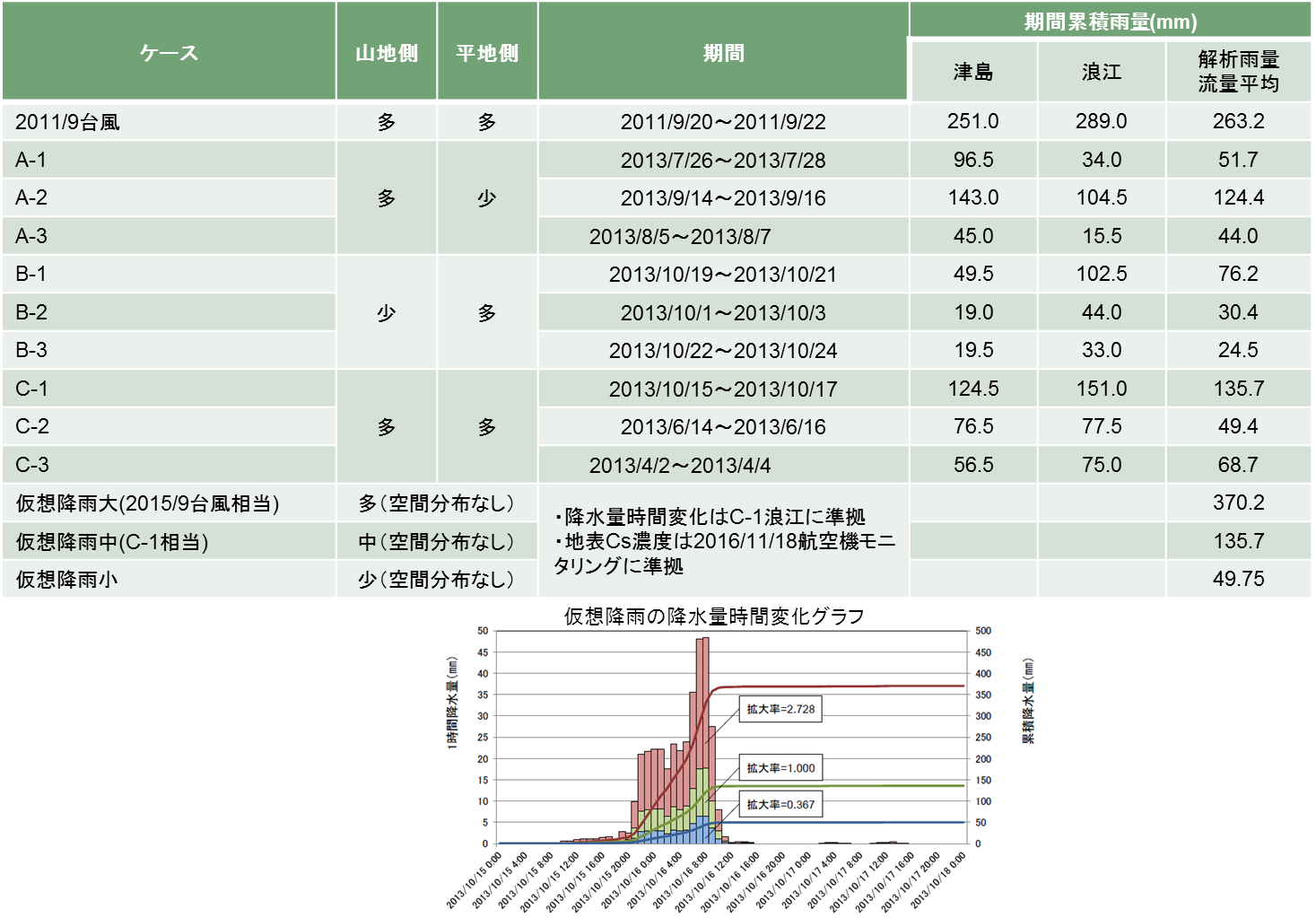Click the 拡大率=2.728 callout label
The image size is (1316, 918).
click(x=780, y=709)
